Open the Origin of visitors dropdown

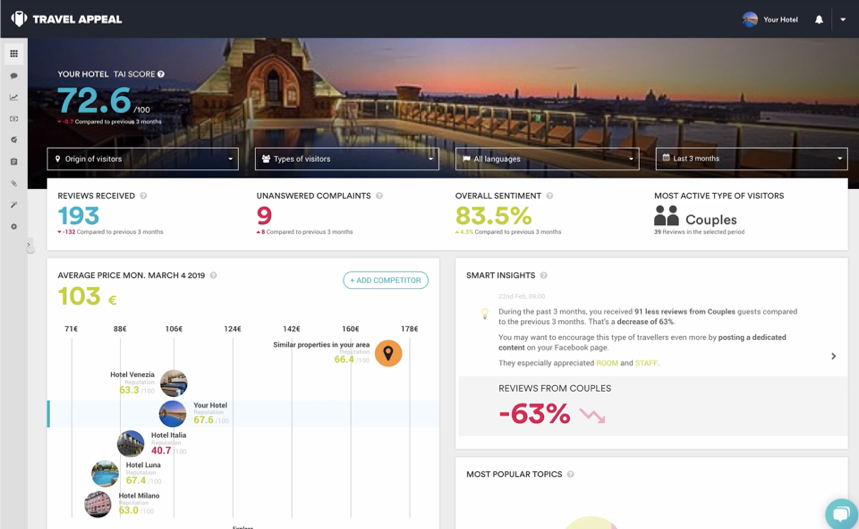142,159
